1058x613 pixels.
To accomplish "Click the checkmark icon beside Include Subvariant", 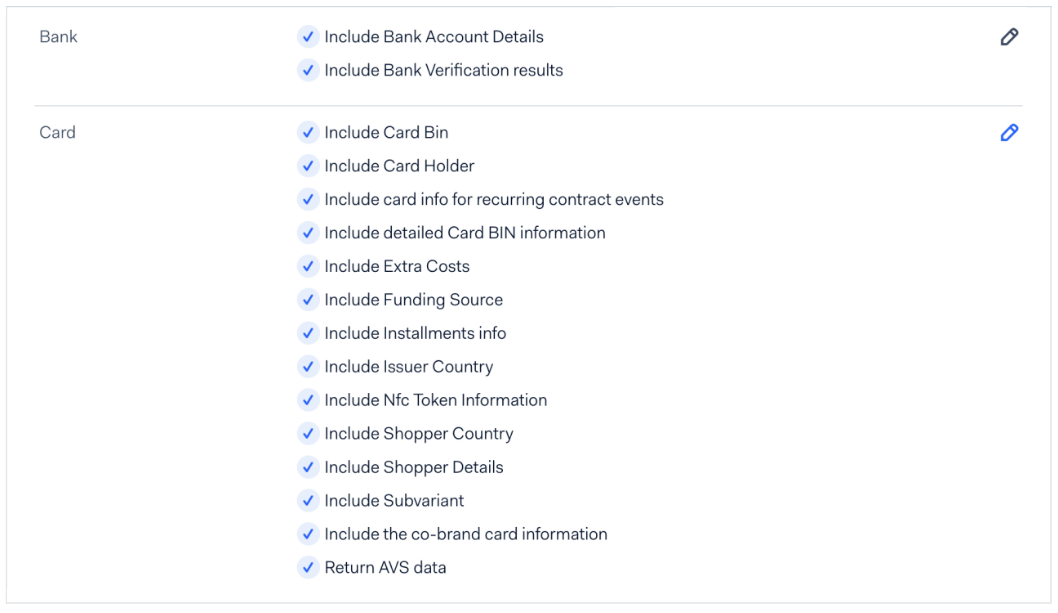I will point(307,500).
